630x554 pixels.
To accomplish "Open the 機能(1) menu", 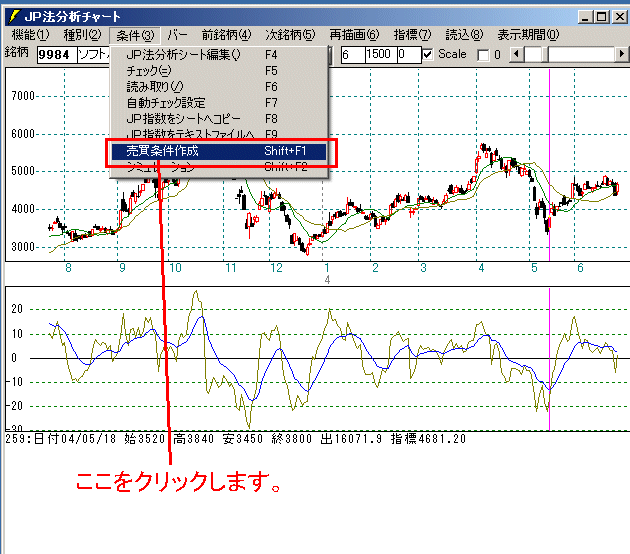I will [x=30, y=35].
